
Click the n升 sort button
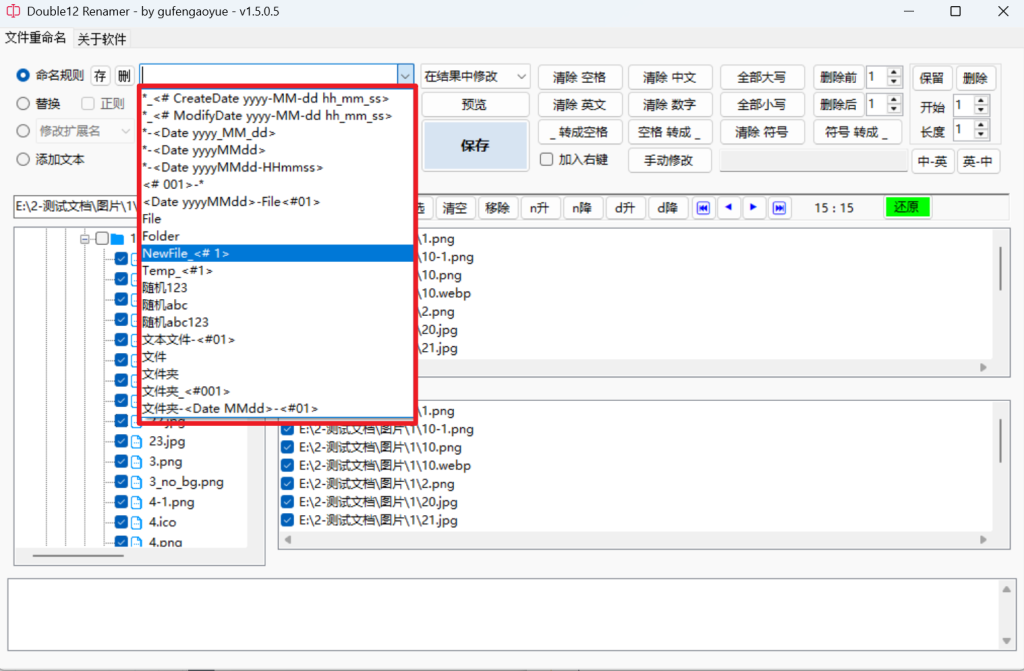[x=539, y=208]
